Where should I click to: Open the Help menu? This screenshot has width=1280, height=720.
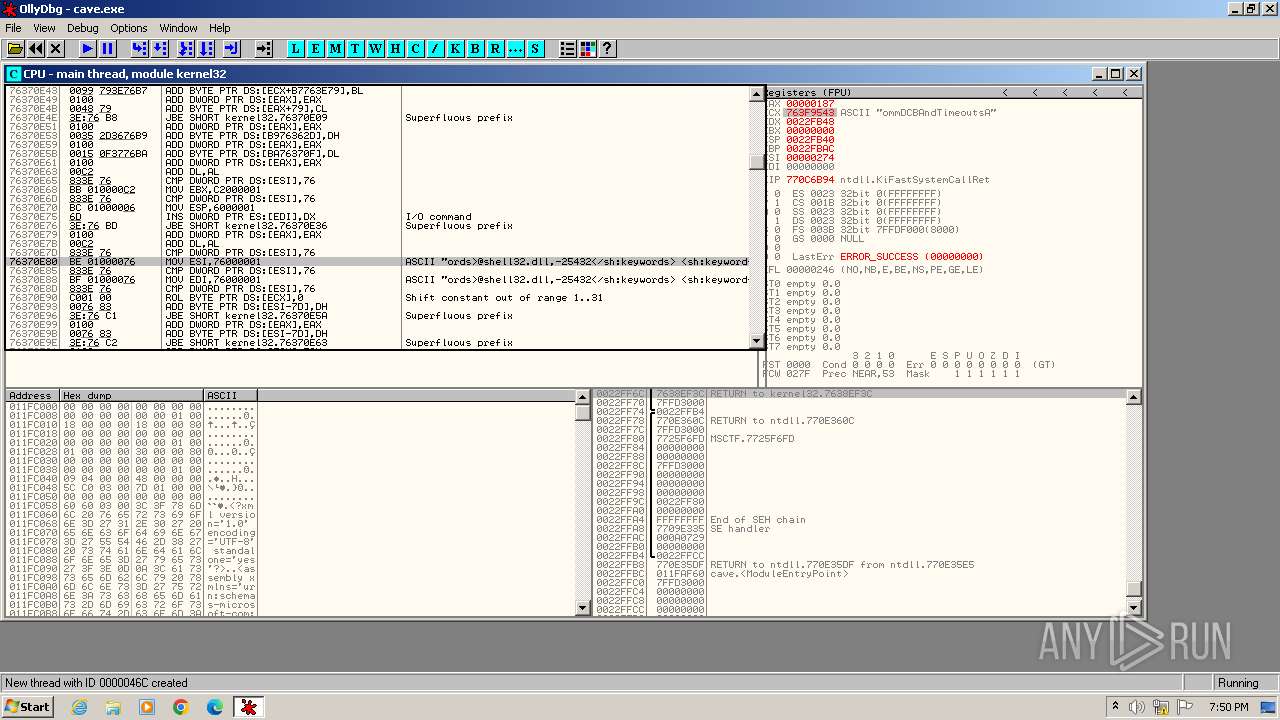220,28
